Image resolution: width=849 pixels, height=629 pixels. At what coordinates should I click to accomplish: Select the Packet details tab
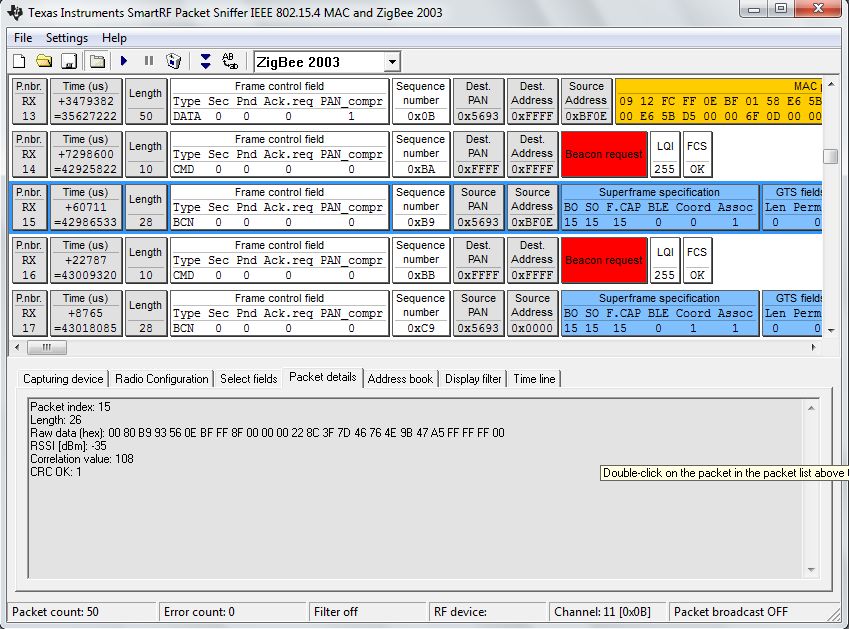(x=323, y=377)
